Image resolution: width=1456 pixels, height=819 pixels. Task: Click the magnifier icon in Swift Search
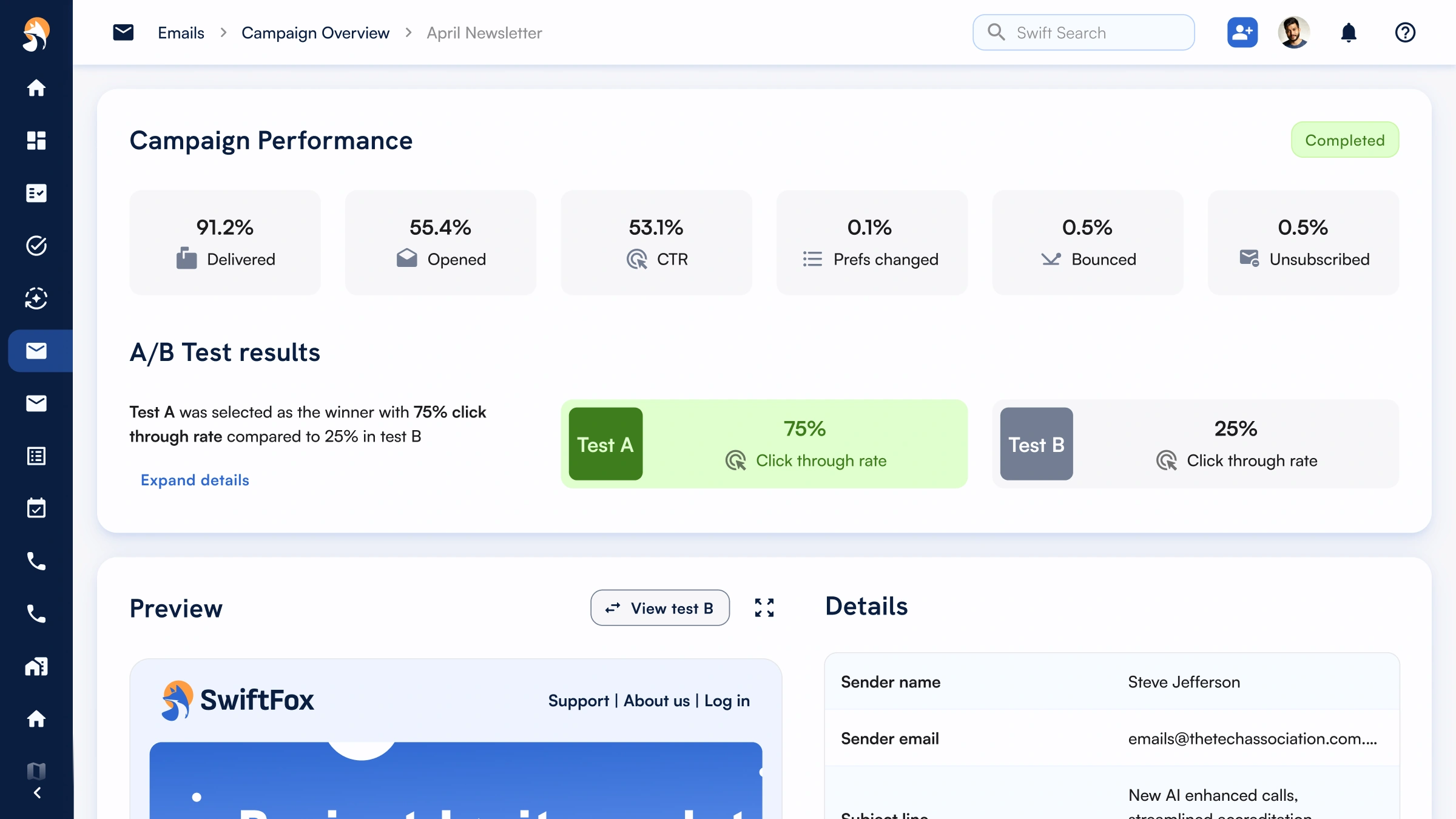[996, 32]
